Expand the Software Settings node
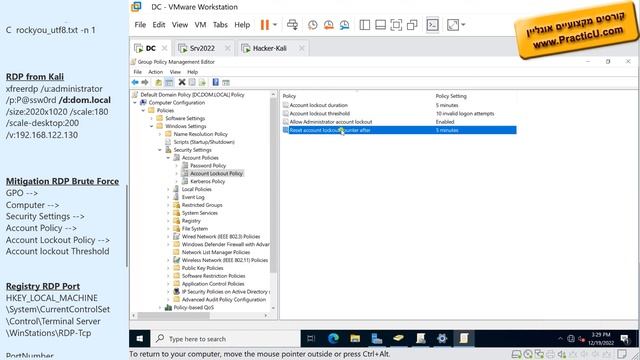Viewport: 640px width, 360px height. (x=151, y=118)
